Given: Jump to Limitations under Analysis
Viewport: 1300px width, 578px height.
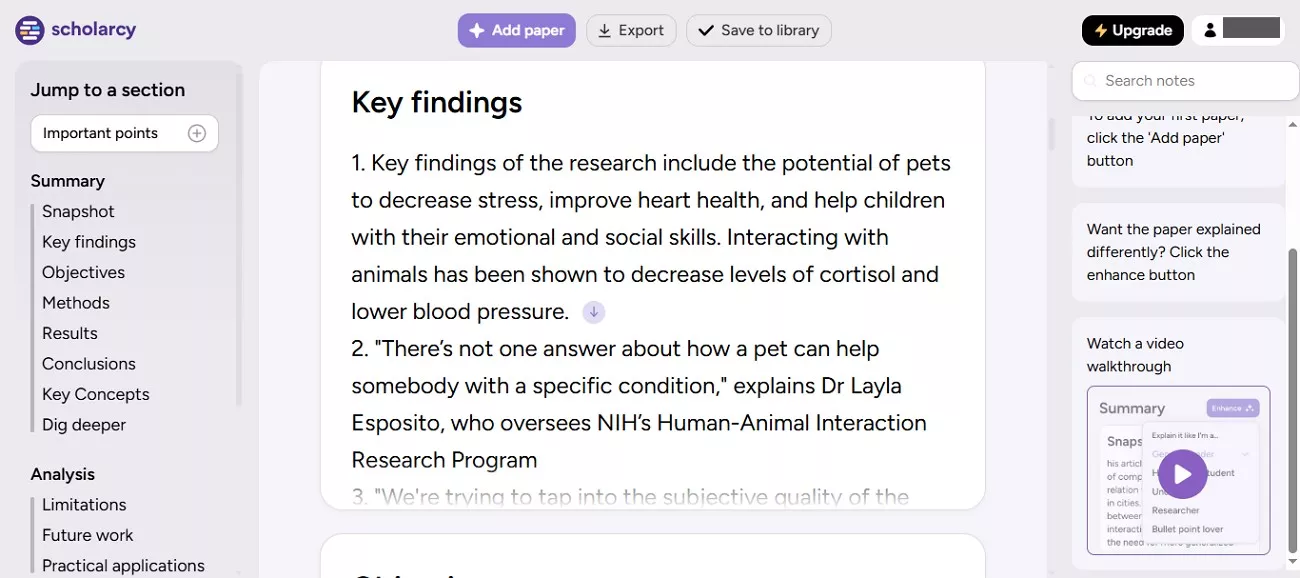Looking at the screenshot, I should [84, 505].
